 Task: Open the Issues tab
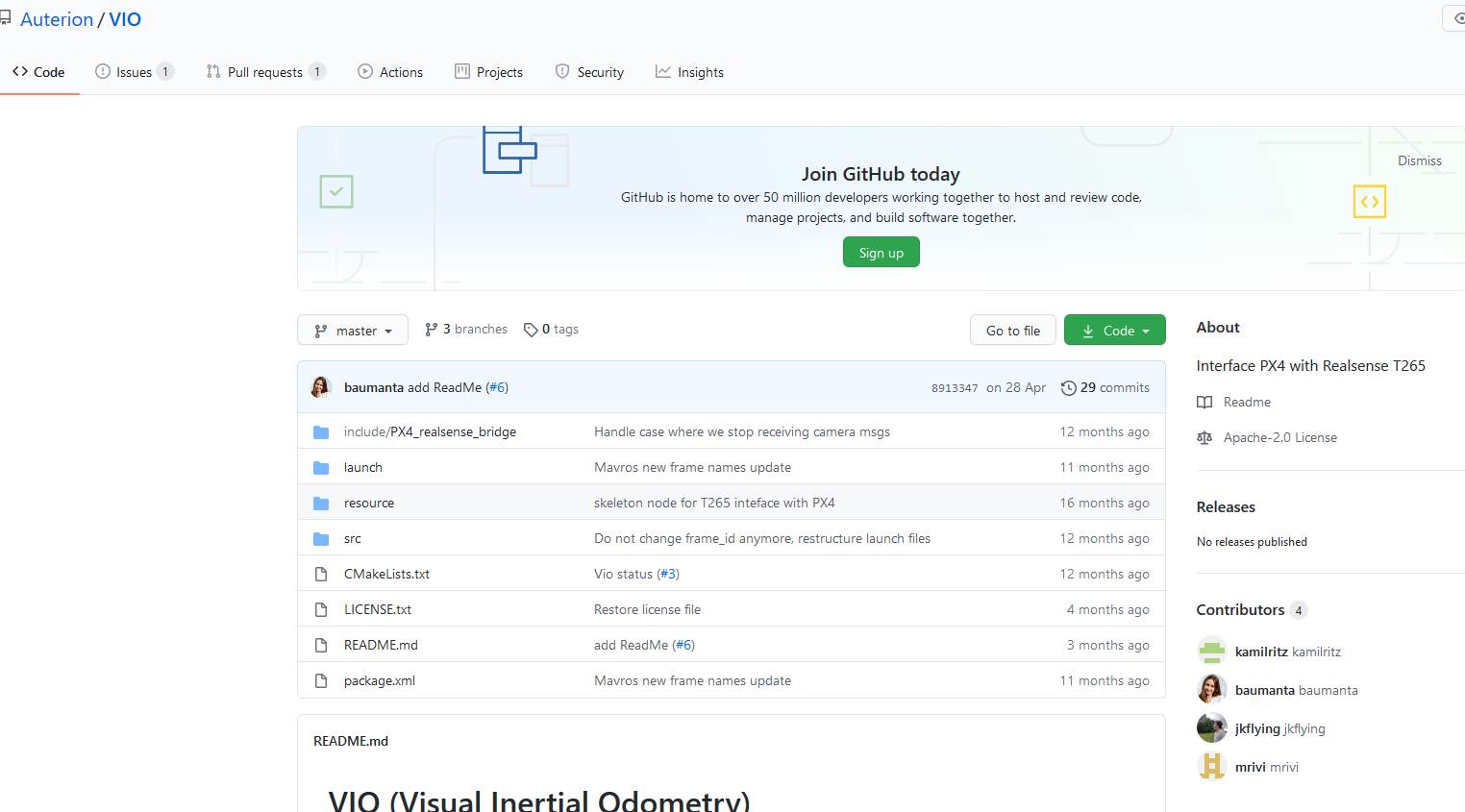point(135,72)
